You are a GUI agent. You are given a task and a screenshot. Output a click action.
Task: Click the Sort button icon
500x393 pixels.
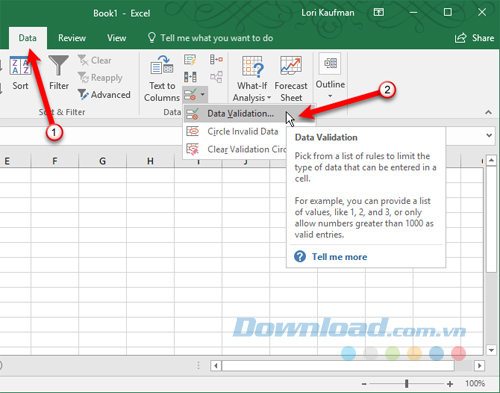point(20,66)
